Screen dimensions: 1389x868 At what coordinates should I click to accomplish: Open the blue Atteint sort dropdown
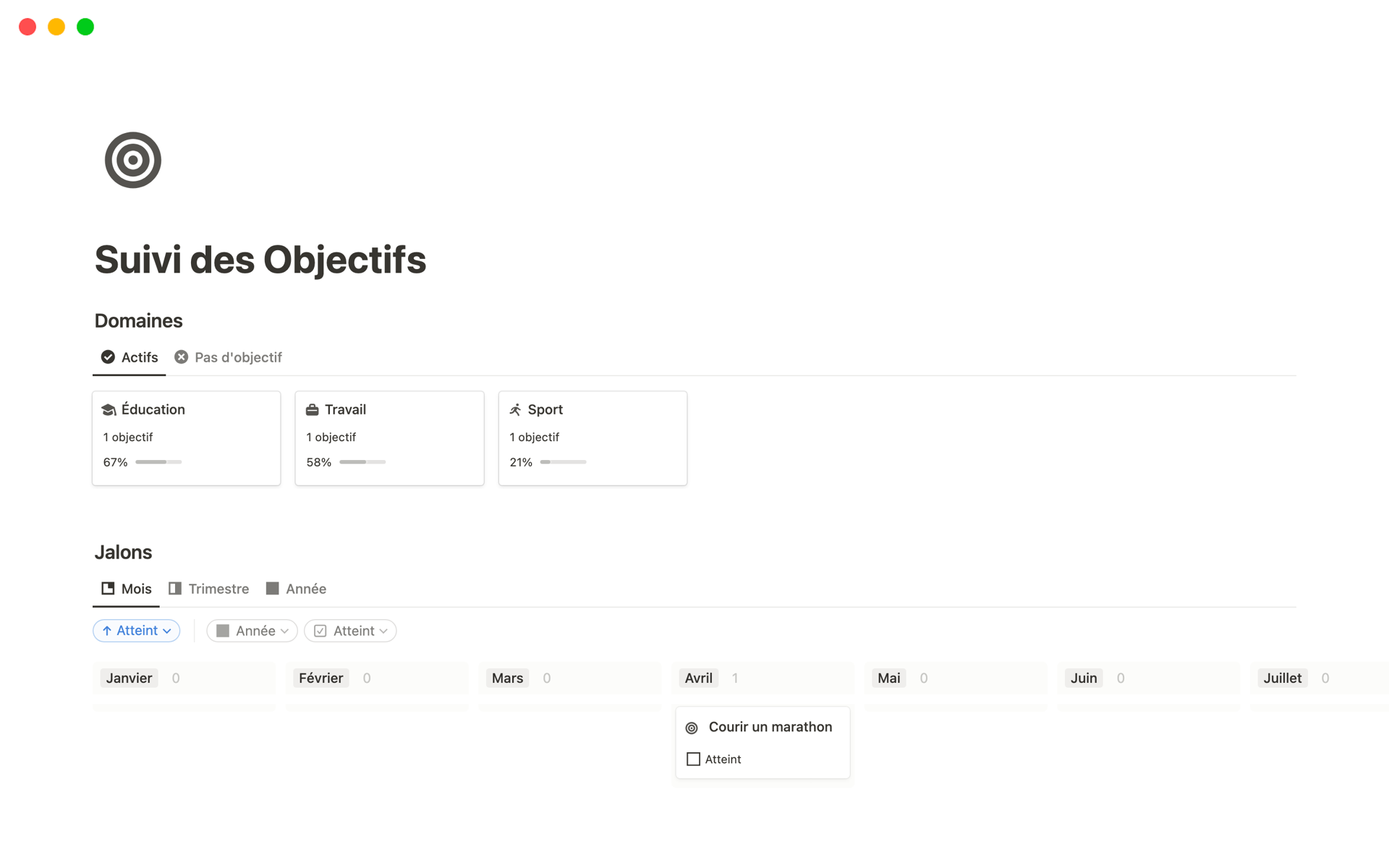pos(137,631)
